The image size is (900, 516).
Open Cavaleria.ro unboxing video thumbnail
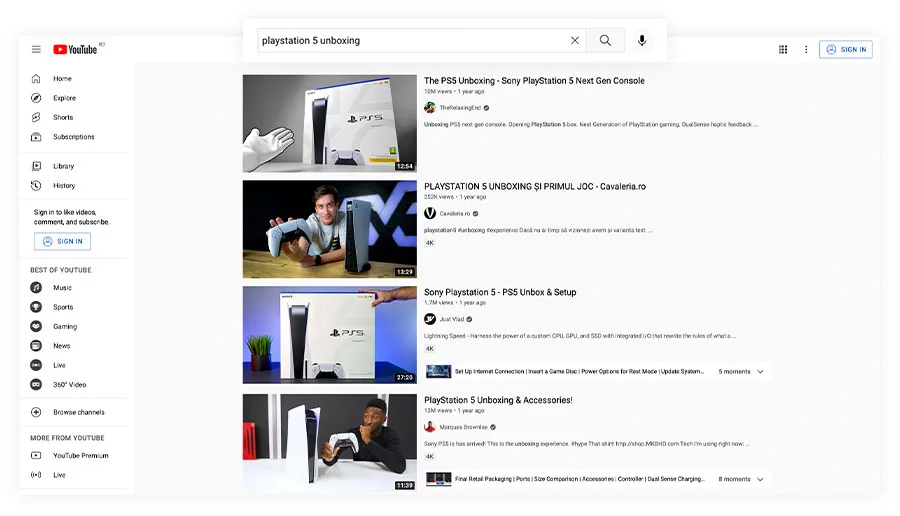(x=329, y=229)
